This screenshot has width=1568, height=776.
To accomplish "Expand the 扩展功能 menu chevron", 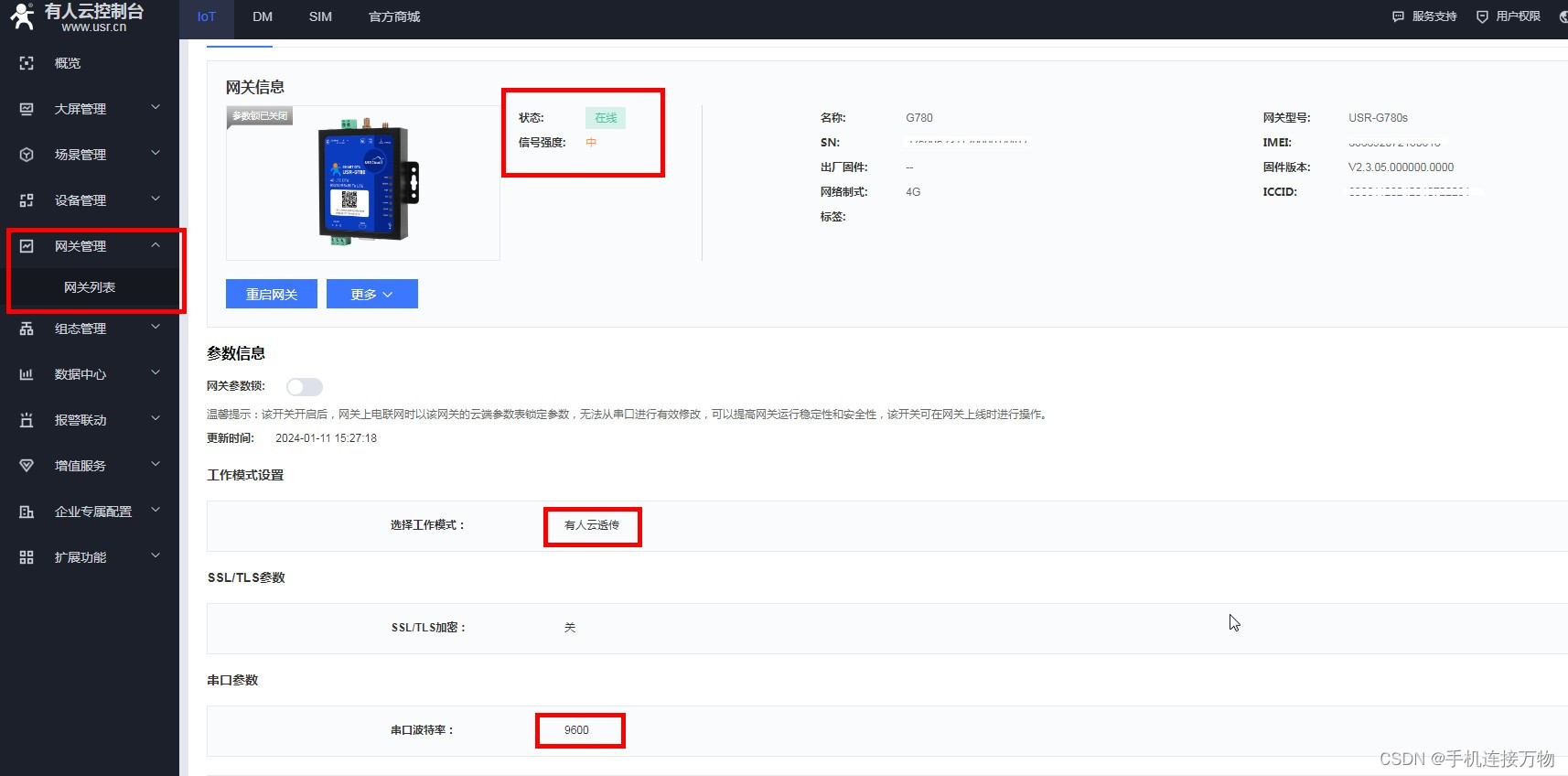I will point(156,556).
